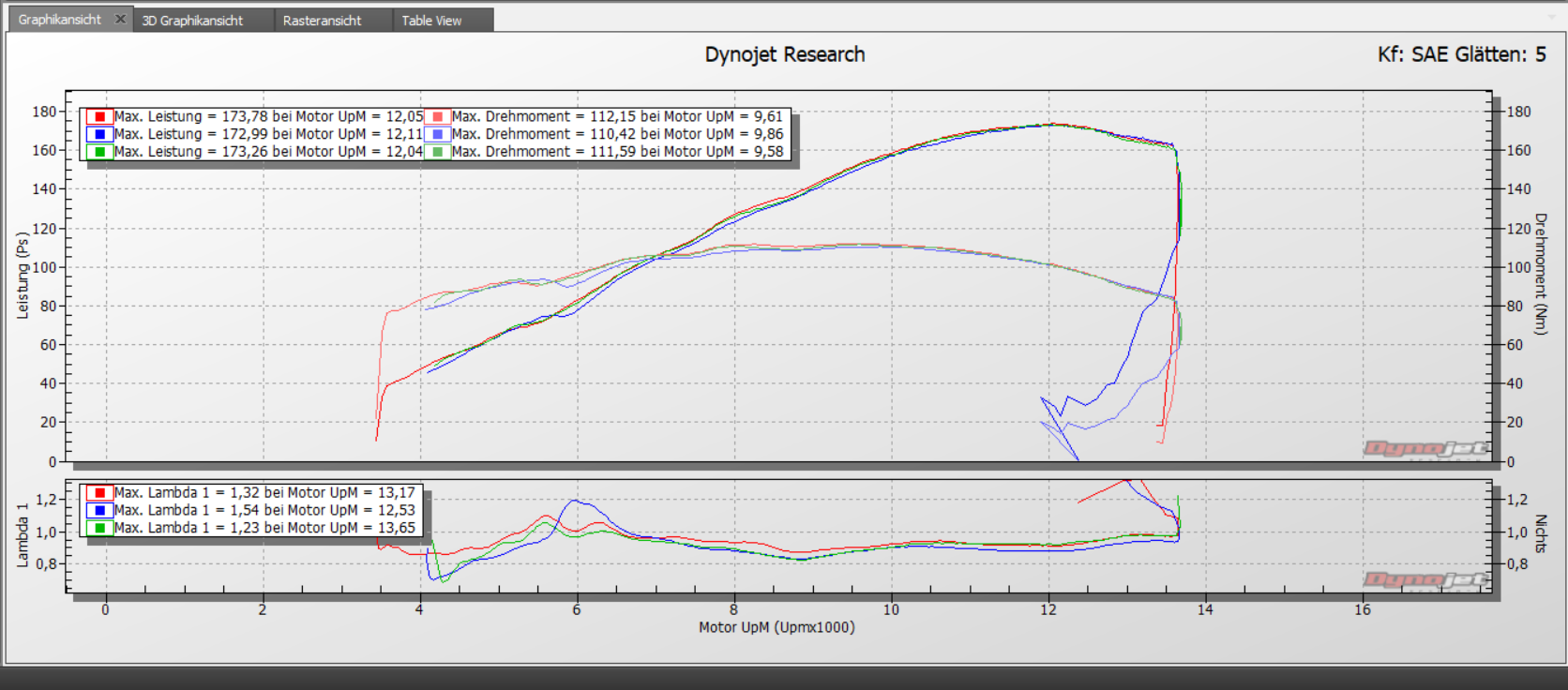Image resolution: width=1568 pixels, height=690 pixels.
Task: Click the Dynojet logo in power graph
Action: pyautogui.click(x=1425, y=449)
